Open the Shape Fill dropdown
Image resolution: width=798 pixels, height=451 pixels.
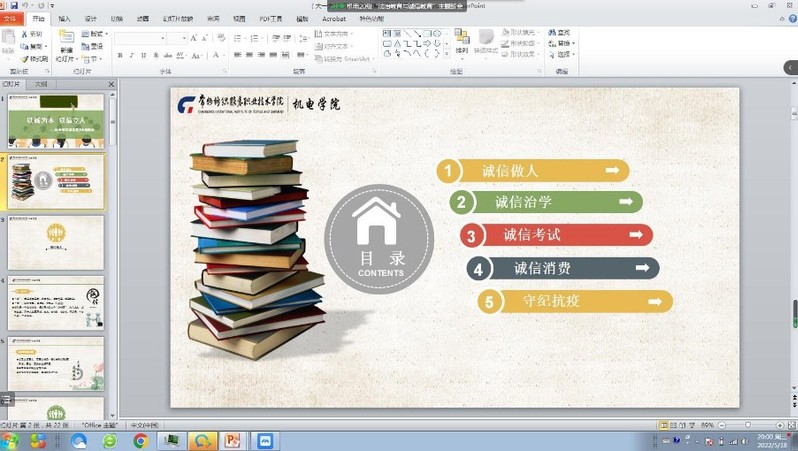tap(520, 33)
